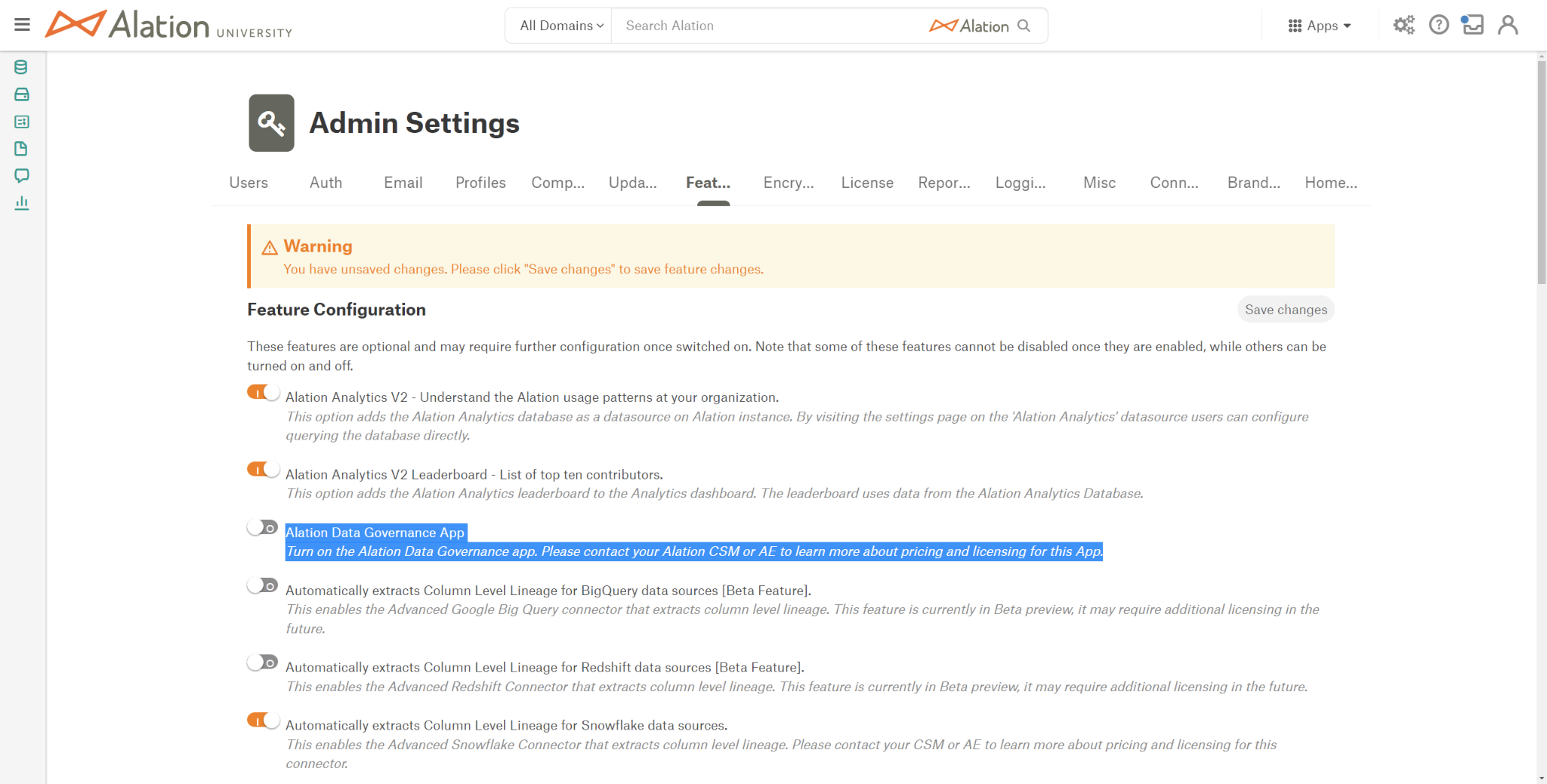1547x784 pixels.
Task: Click the unsaved changes warning message
Action: point(523,270)
